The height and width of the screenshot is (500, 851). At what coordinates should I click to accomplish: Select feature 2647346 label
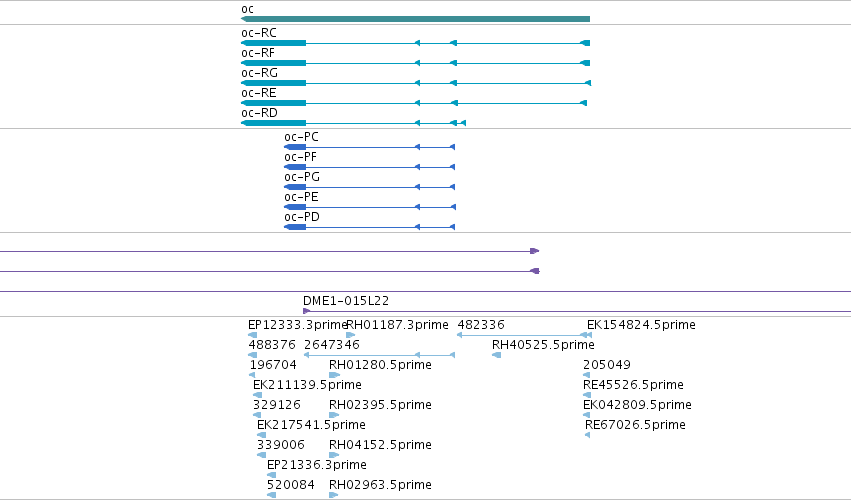[332, 345]
